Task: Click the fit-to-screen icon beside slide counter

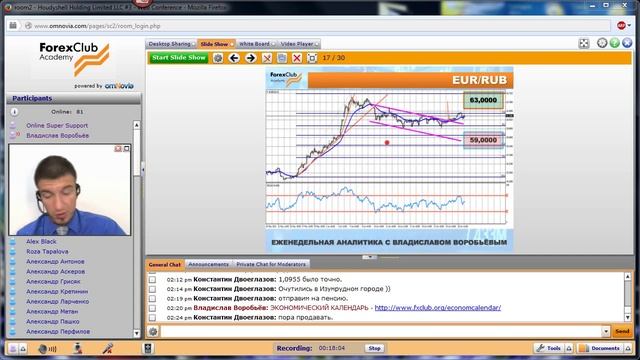Action: [x=312, y=58]
